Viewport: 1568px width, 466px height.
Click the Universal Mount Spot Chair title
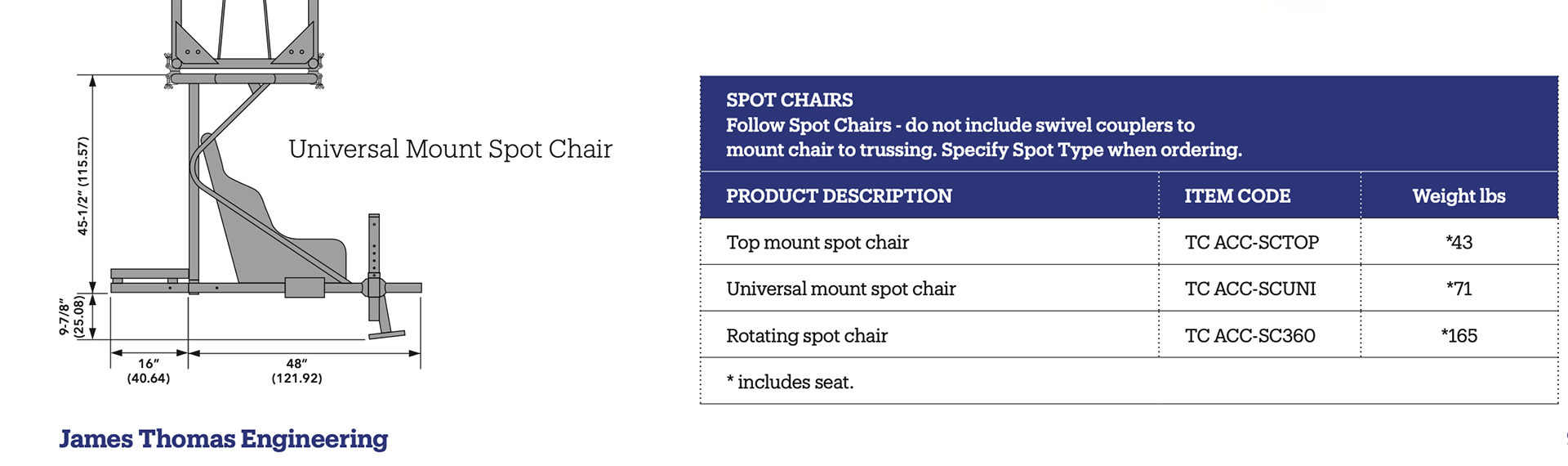[450, 149]
